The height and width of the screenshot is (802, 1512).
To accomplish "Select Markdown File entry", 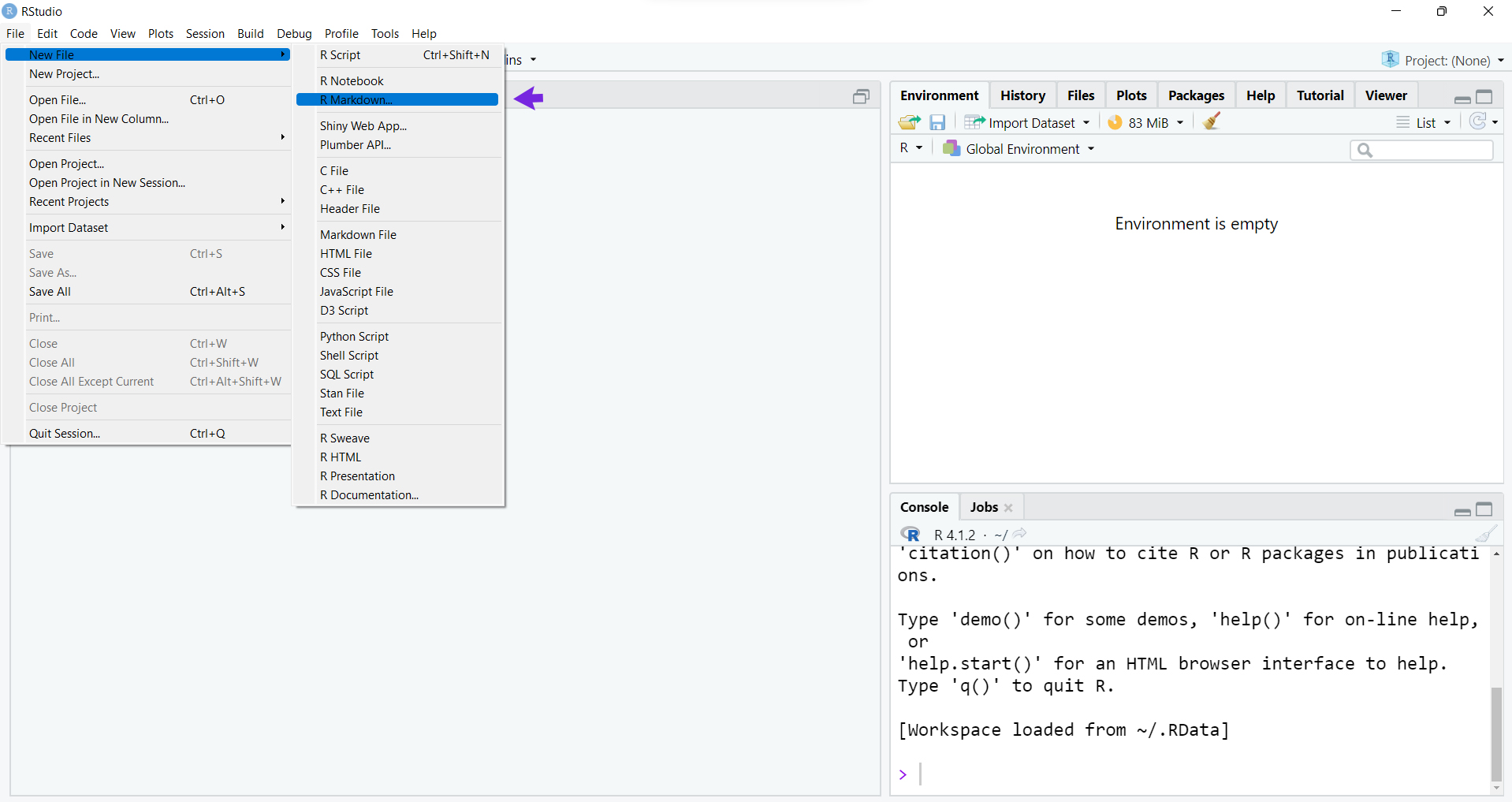I will click(x=397, y=235).
